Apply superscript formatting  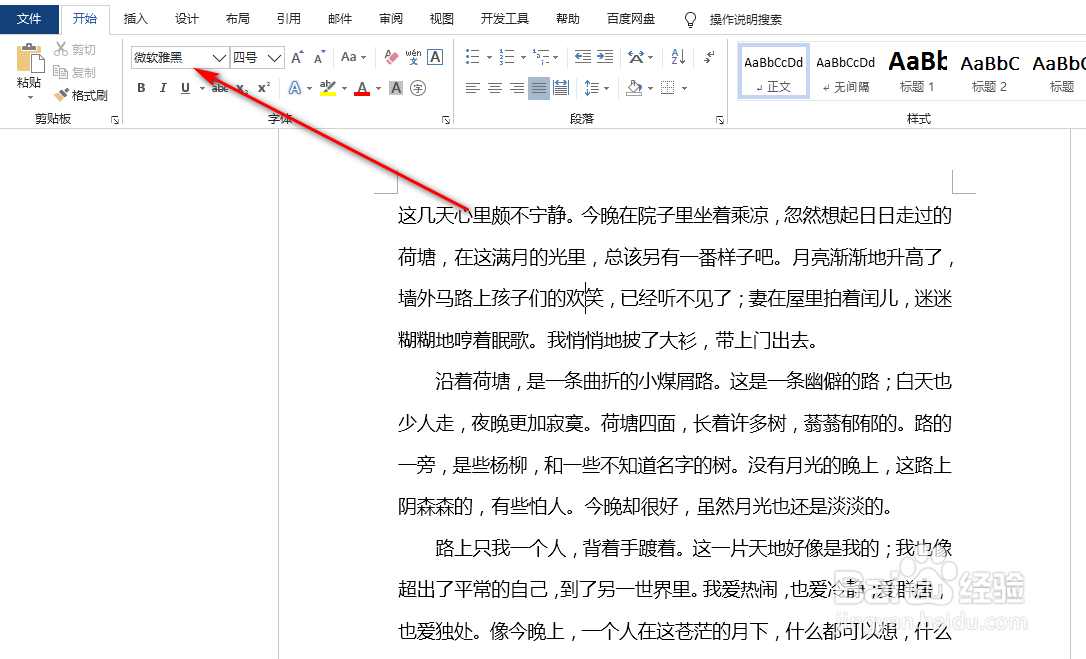coord(263,88)
